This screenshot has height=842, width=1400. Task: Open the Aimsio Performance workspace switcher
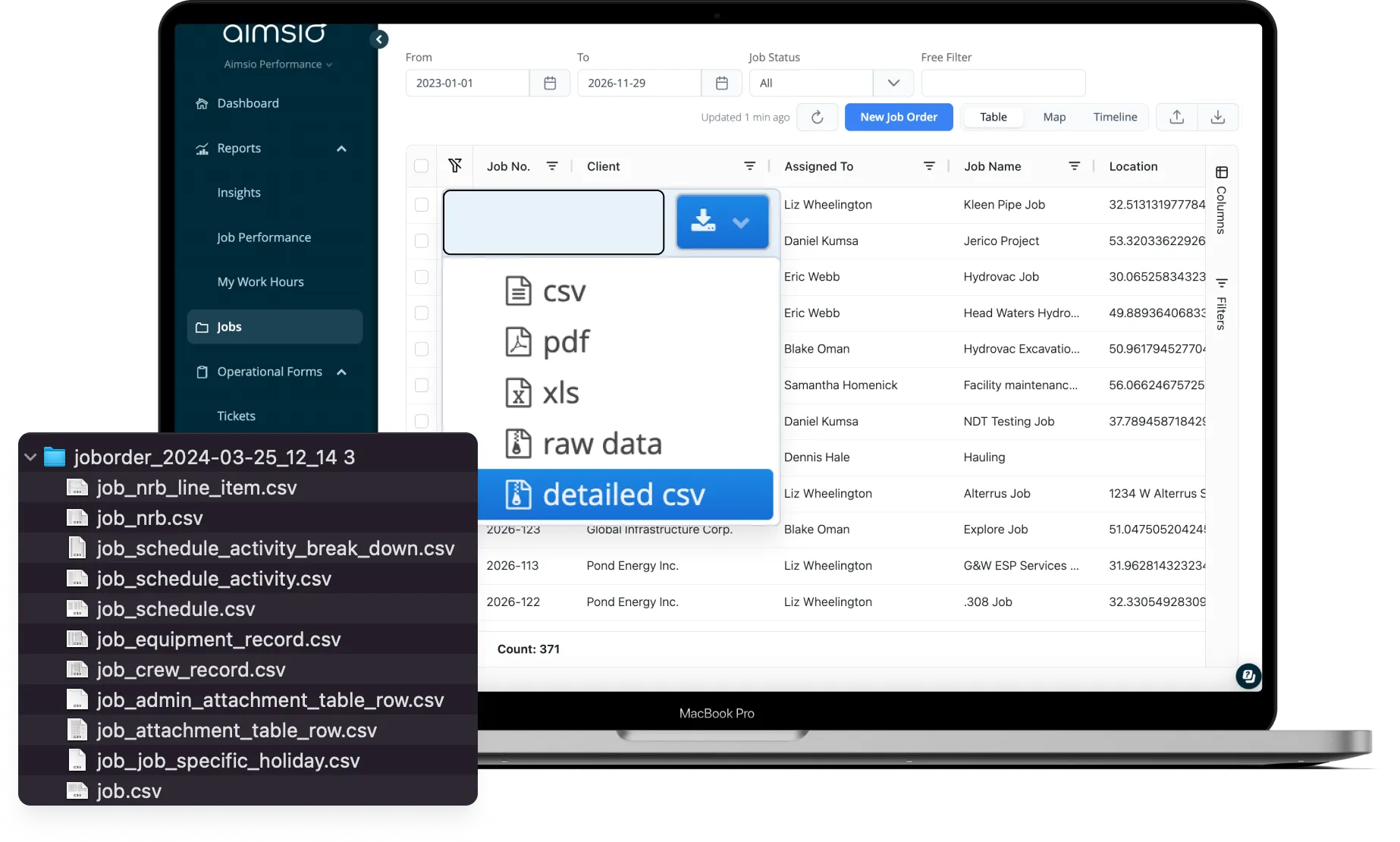[278, 64]
